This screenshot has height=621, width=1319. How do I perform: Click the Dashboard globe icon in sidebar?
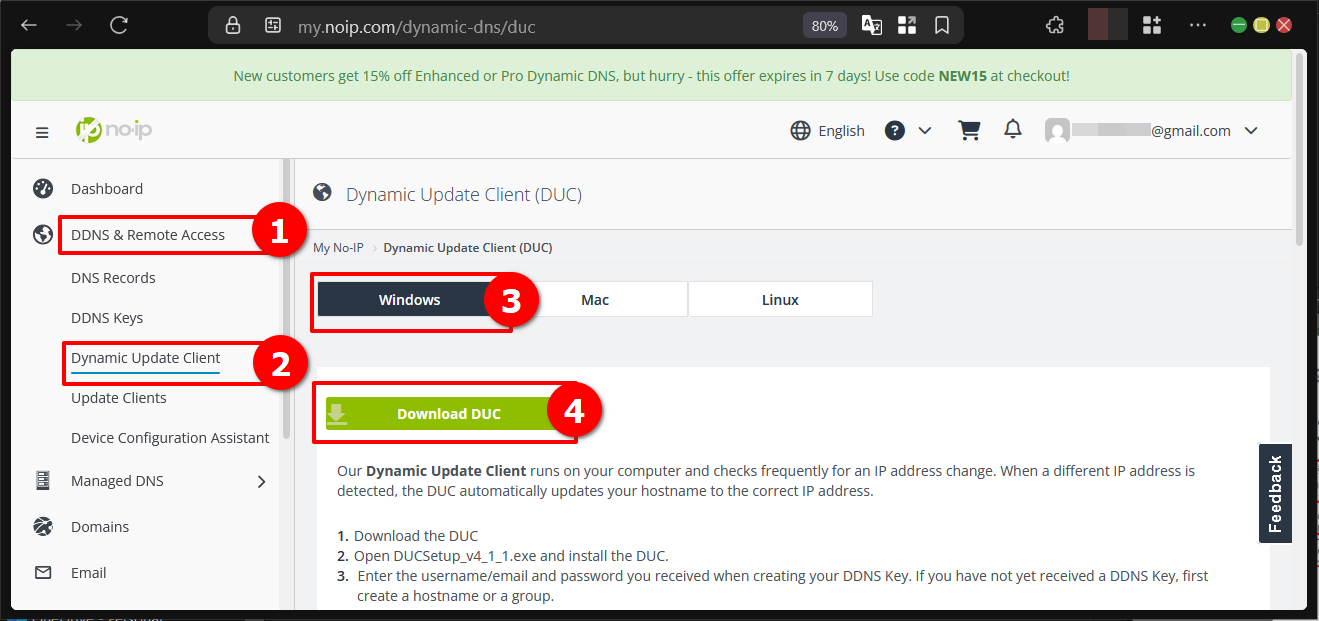(x=42, y=188)
